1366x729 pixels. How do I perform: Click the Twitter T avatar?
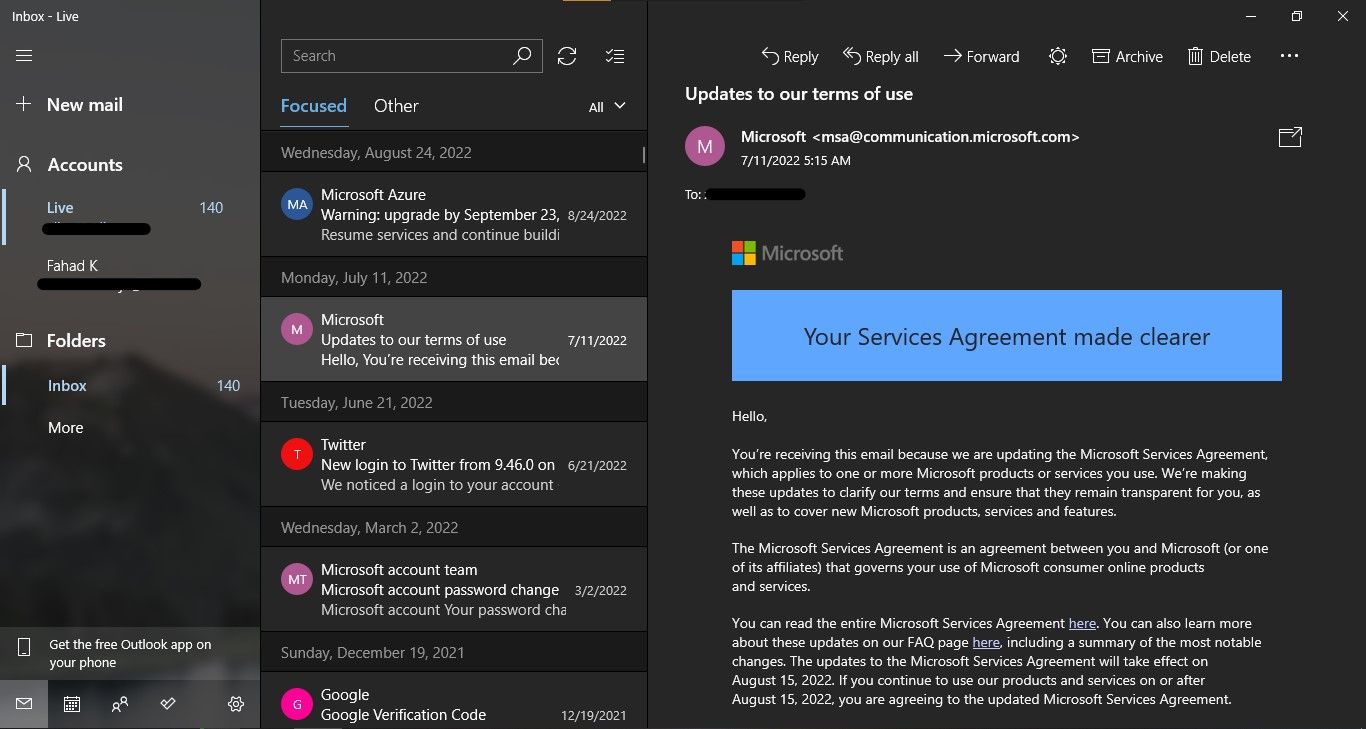tap(297, 455)
